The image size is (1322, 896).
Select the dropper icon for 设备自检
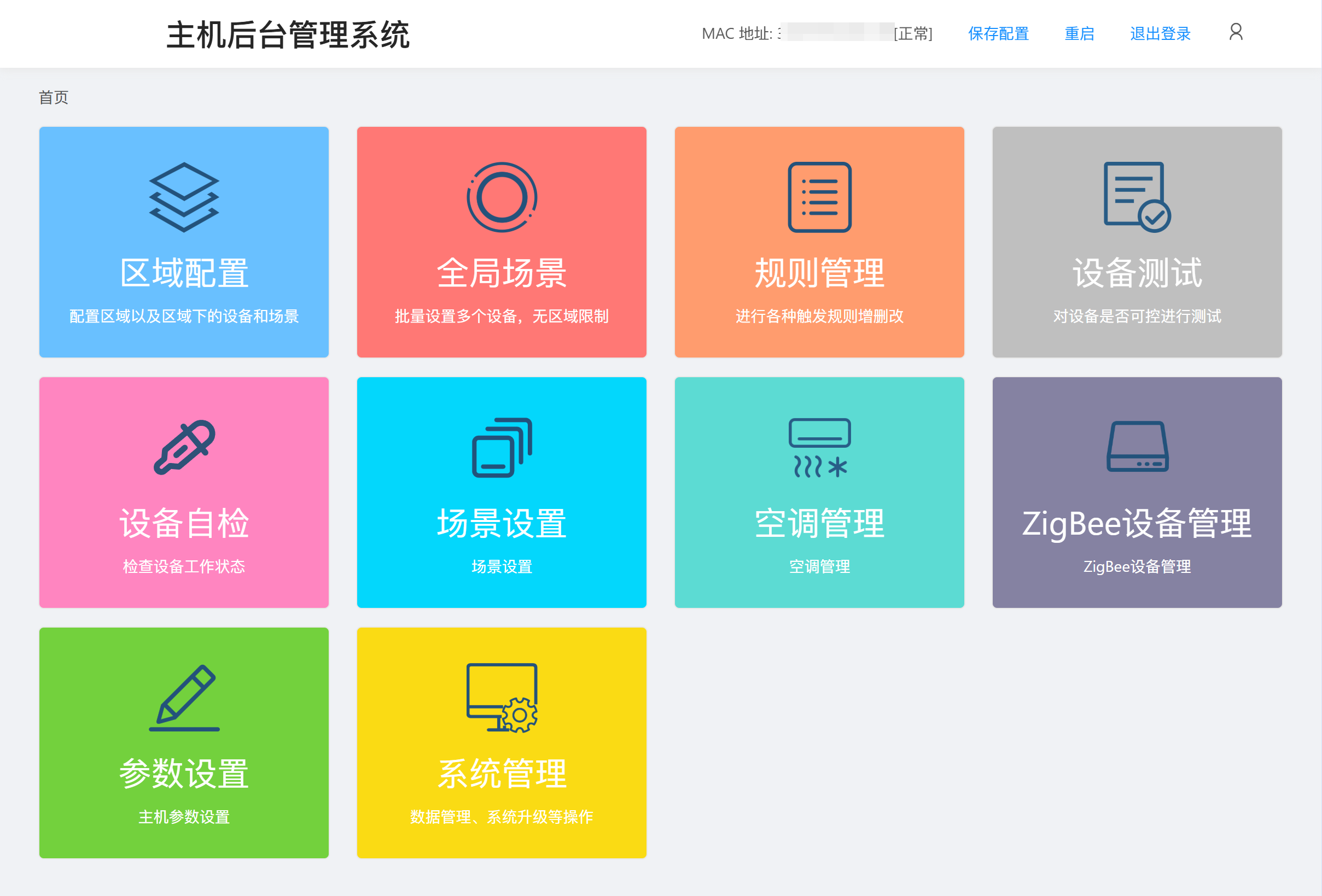tap(184, 447)
